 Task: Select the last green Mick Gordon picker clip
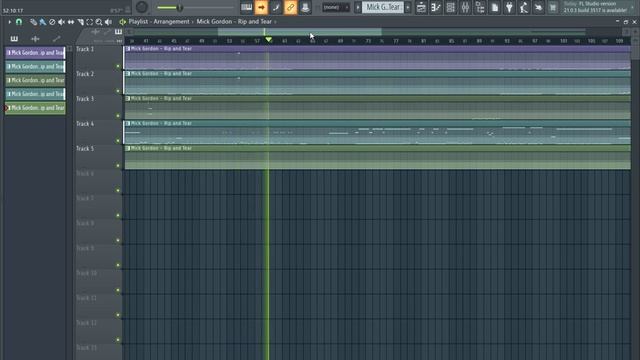coord(35,108)
